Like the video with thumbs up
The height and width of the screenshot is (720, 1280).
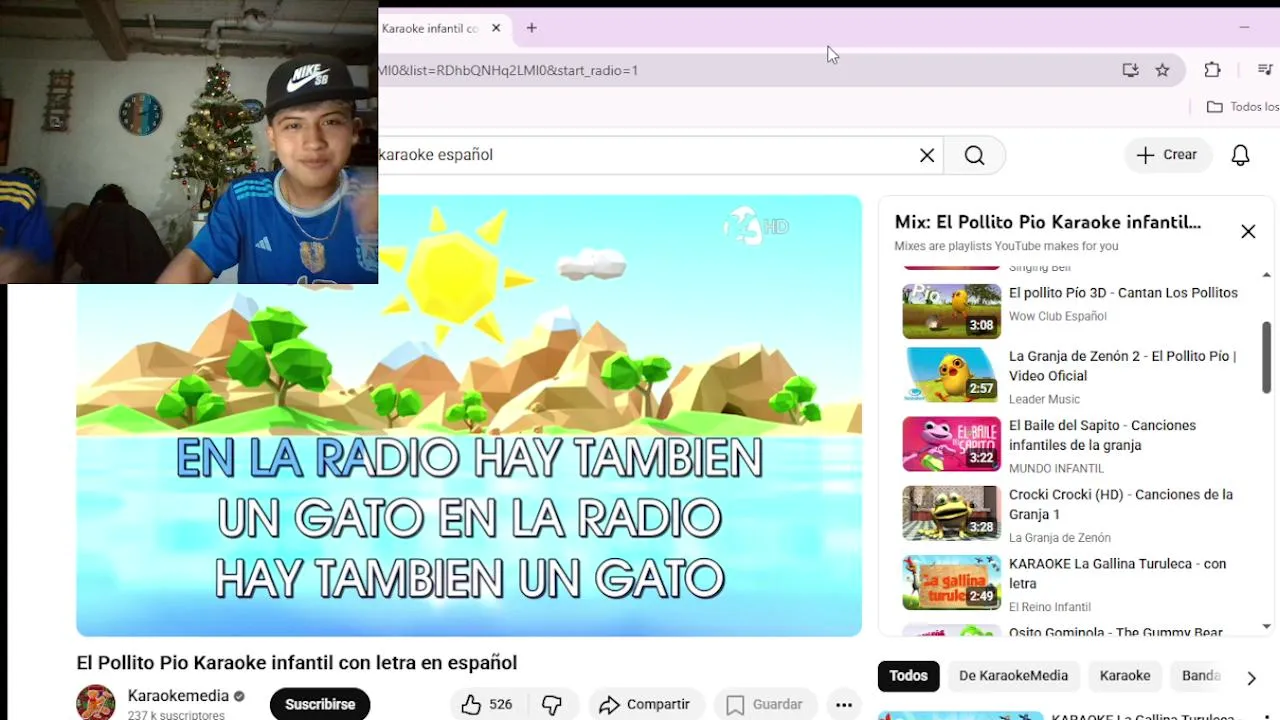point(486,705)
